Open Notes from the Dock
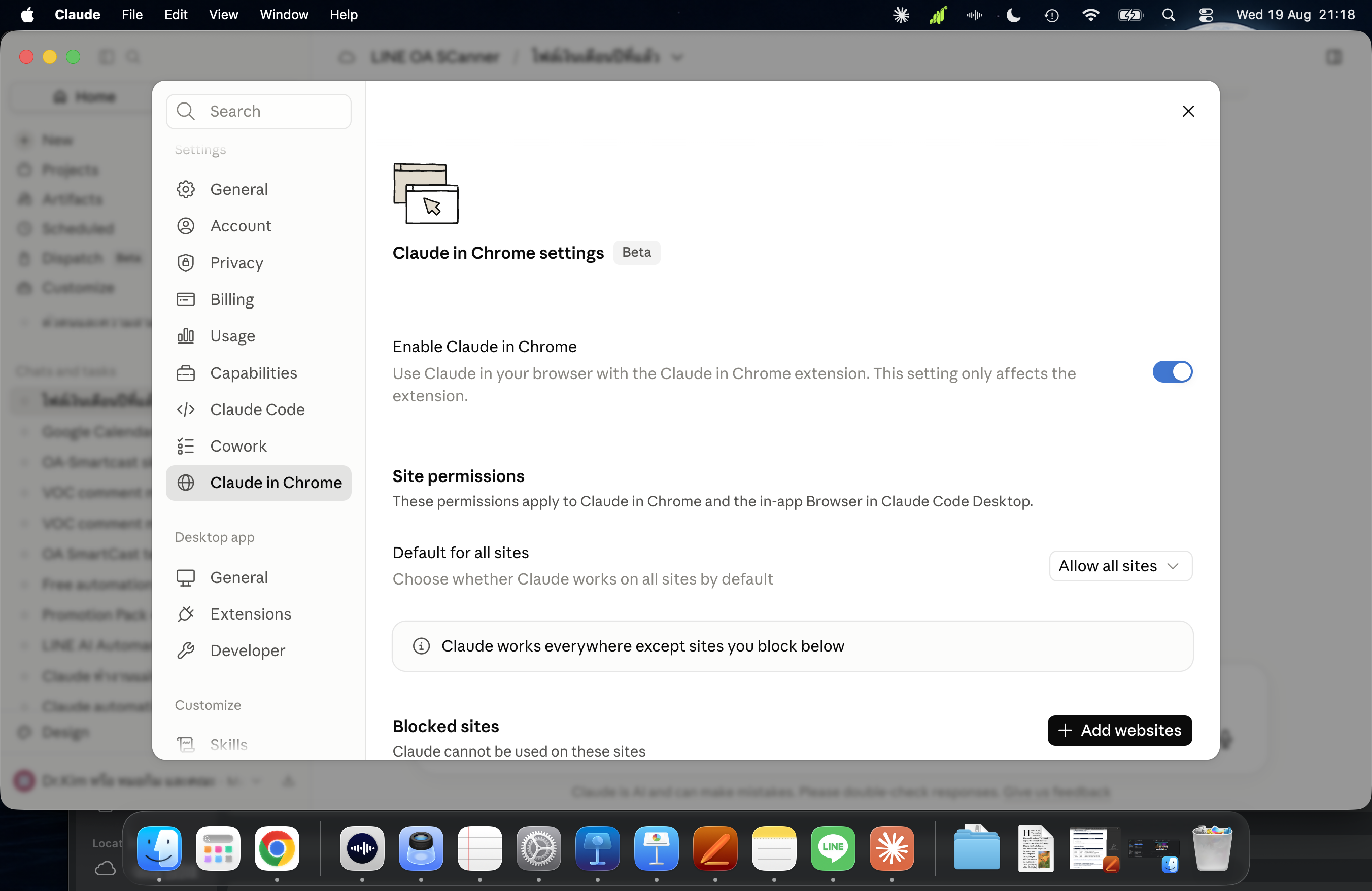 point(774,848)
